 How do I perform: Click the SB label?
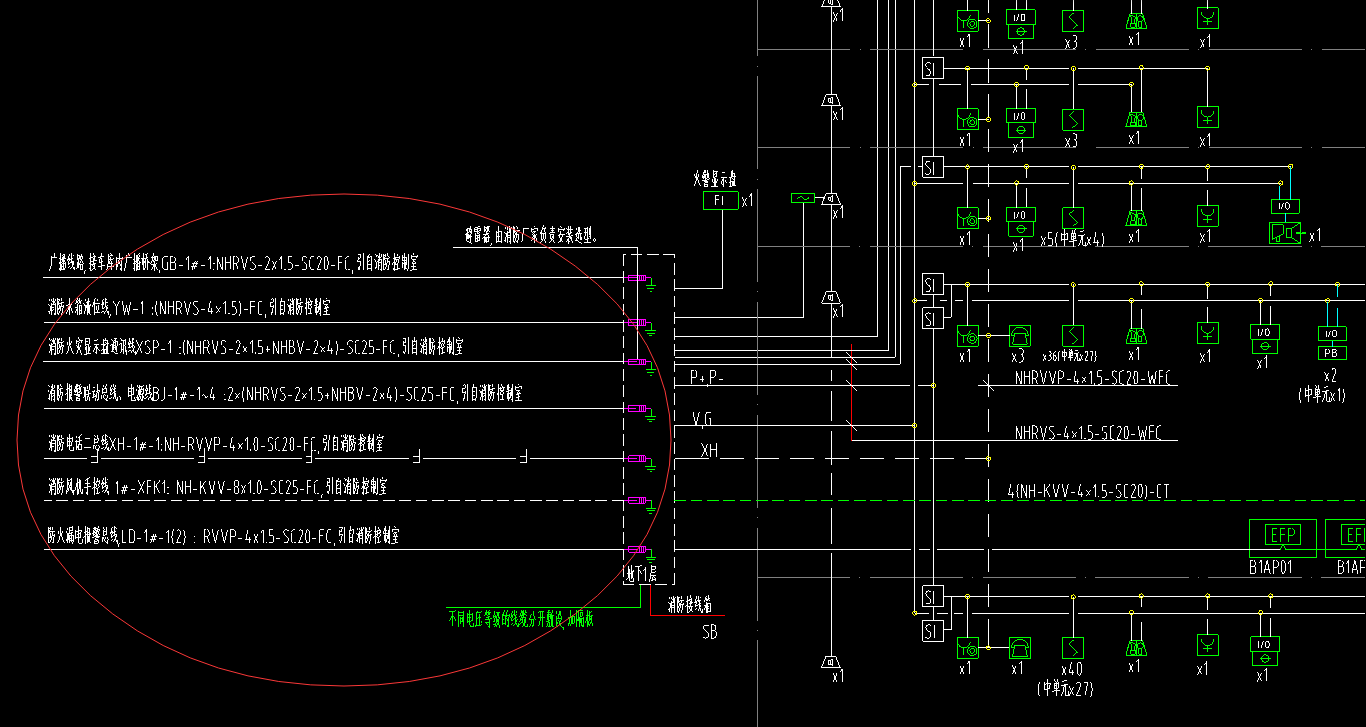click(709, 632)
